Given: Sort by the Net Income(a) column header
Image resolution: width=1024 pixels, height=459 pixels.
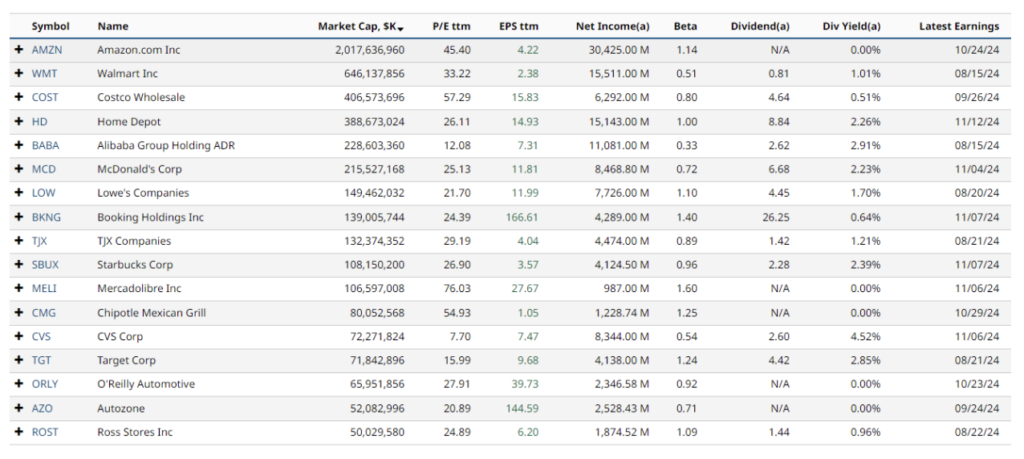Looking at the screenshot, I should (613, 27).
